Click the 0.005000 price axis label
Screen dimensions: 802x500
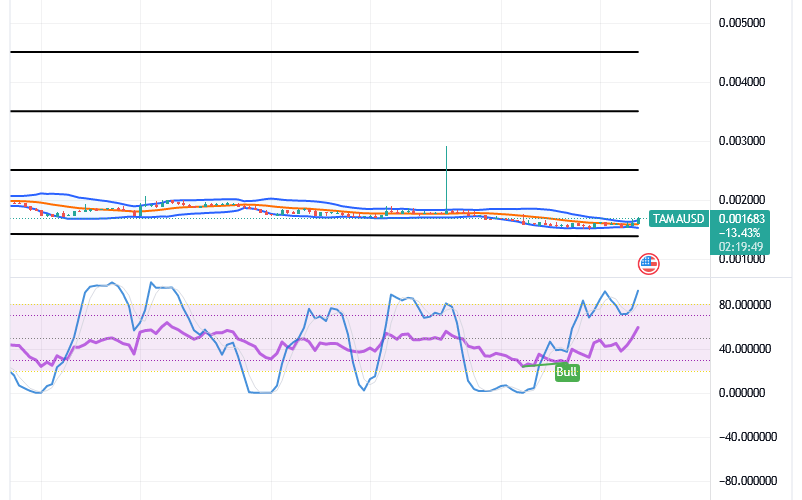[742, 23]
